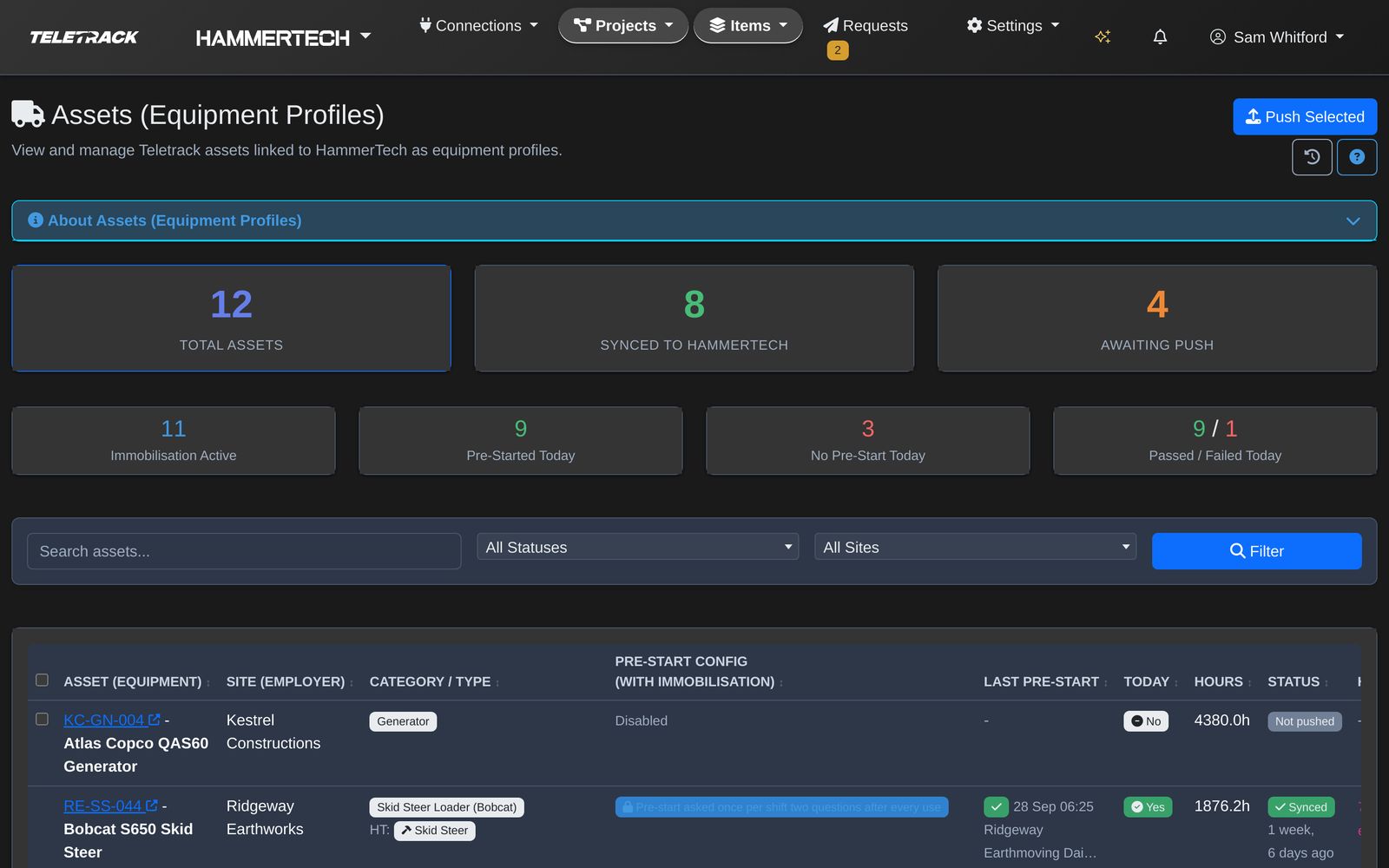1389x868 pixels.
Task: Click the Teletrack logo
Action: [x=84, y=37]
